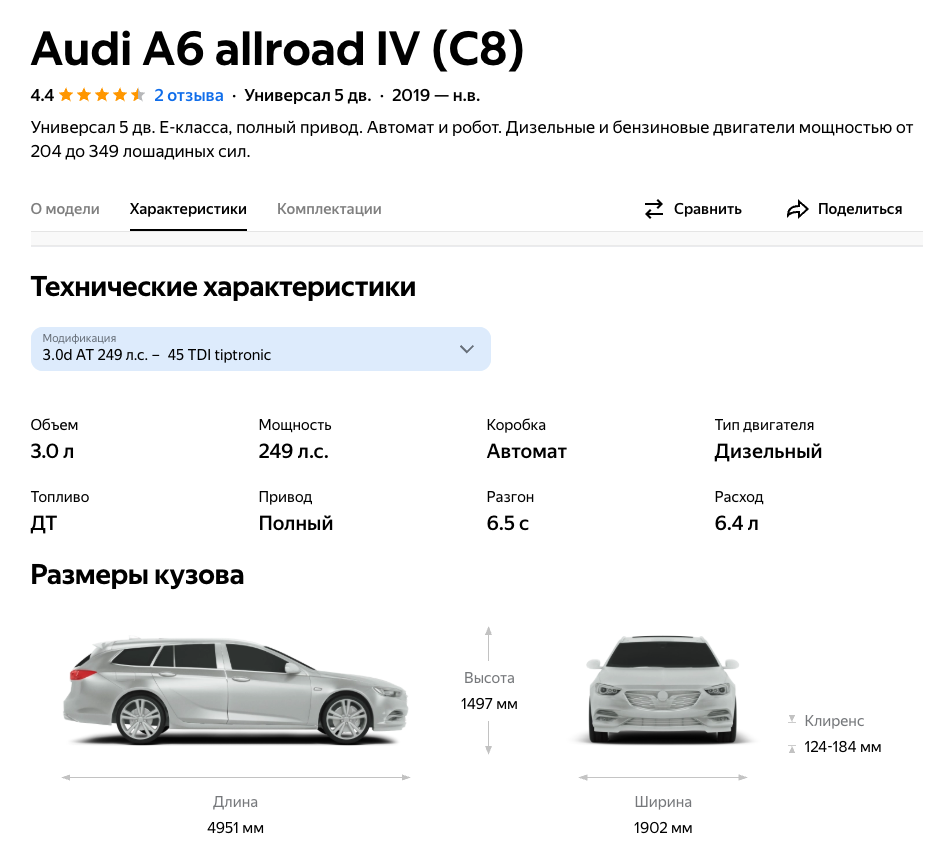Click the 'Полный' drive value
The height and width of the screenshot is (859, 931).
pyautogui.click(x=296, y=524)
